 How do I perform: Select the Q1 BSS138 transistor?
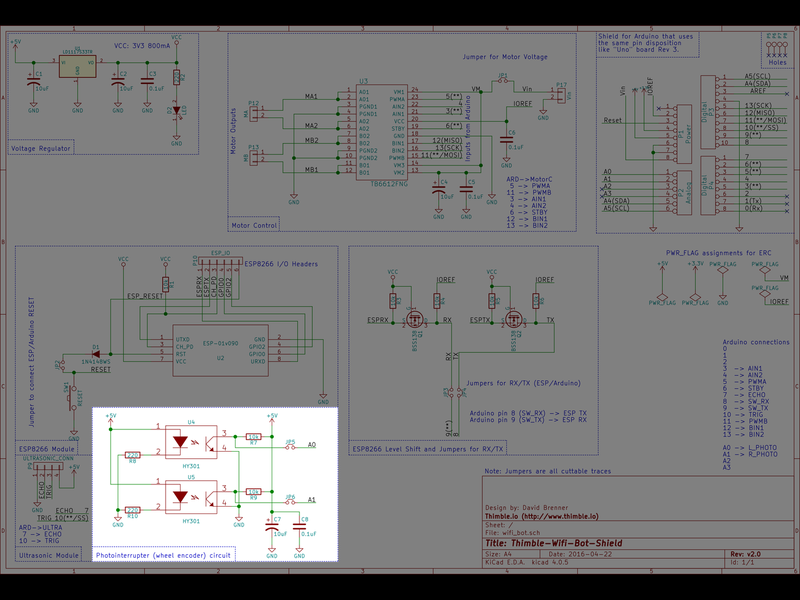coord(415,319)
